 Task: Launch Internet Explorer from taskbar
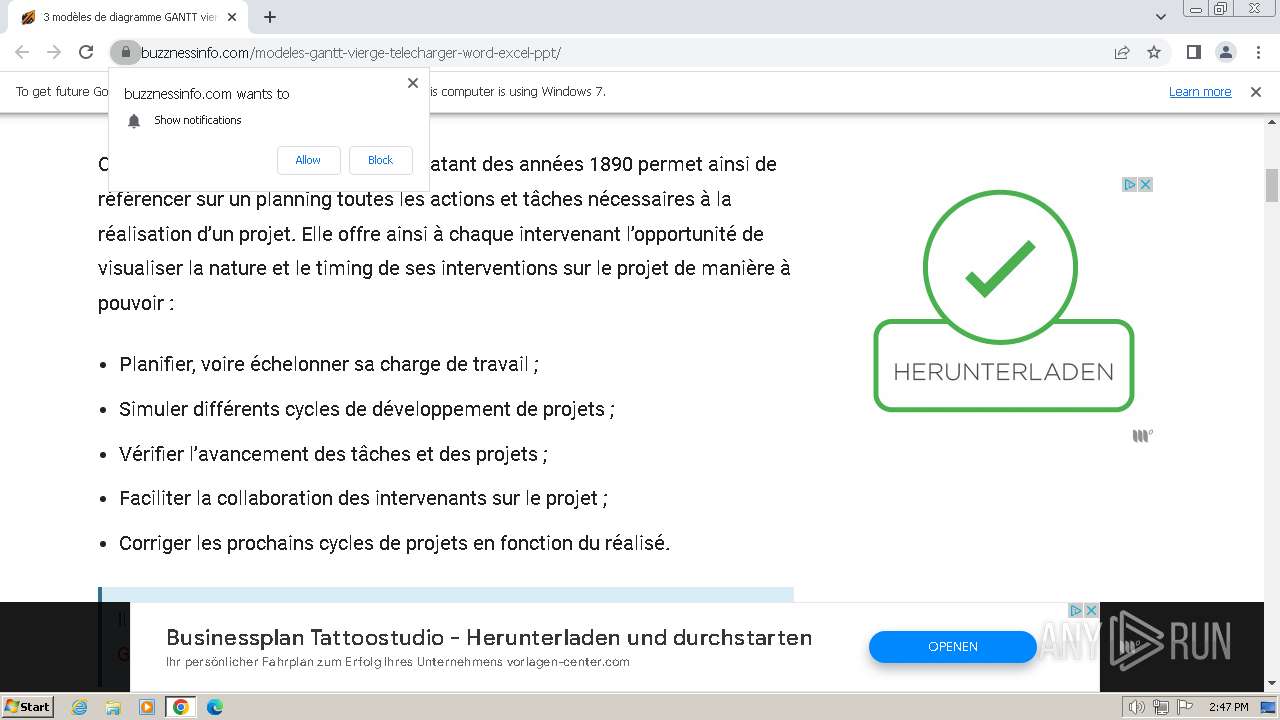[x=80, y=707]
